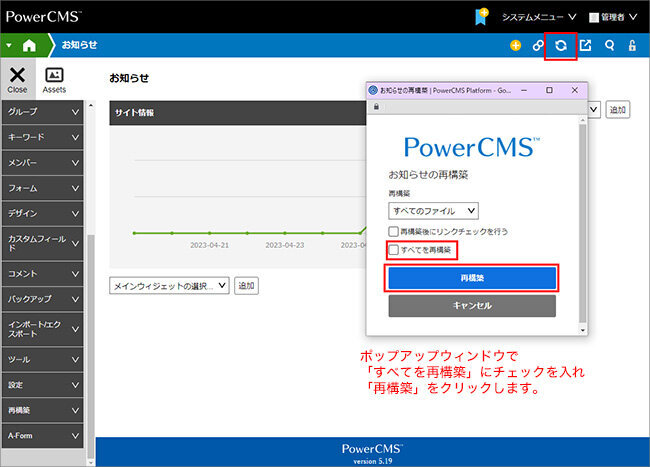The width and height of the screenshot is (650, 467).
Task: Expand the バックアップ sidebar menu
Action: (42, 299)
